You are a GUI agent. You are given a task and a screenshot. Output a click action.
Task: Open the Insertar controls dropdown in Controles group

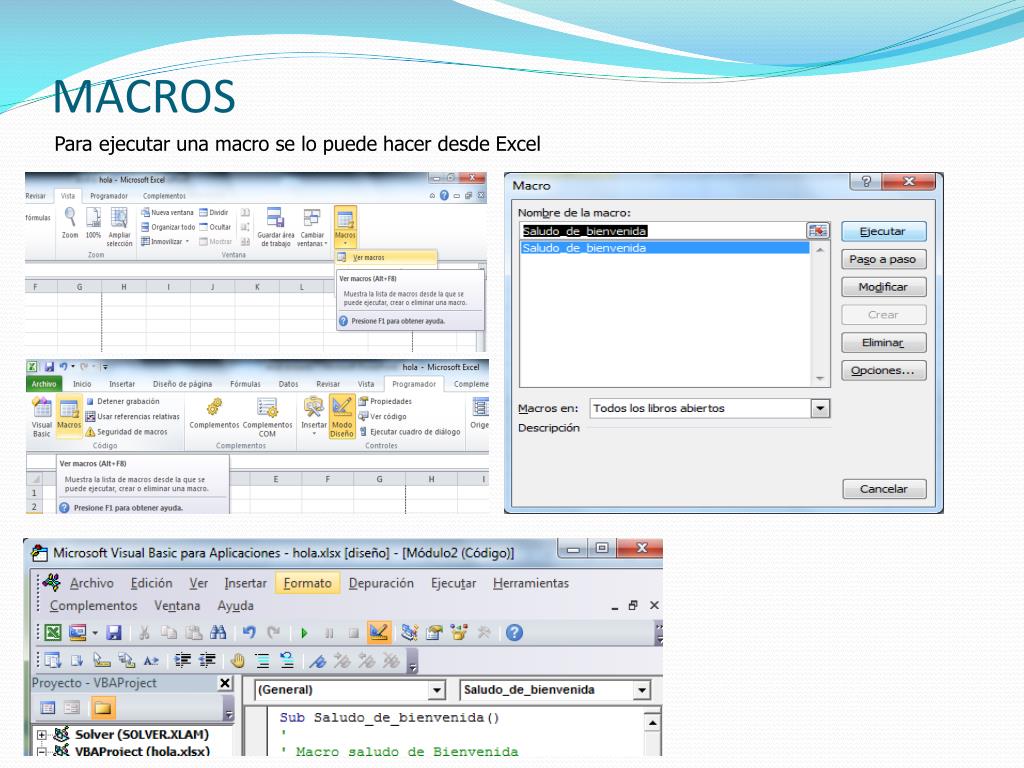pos(313,417)
